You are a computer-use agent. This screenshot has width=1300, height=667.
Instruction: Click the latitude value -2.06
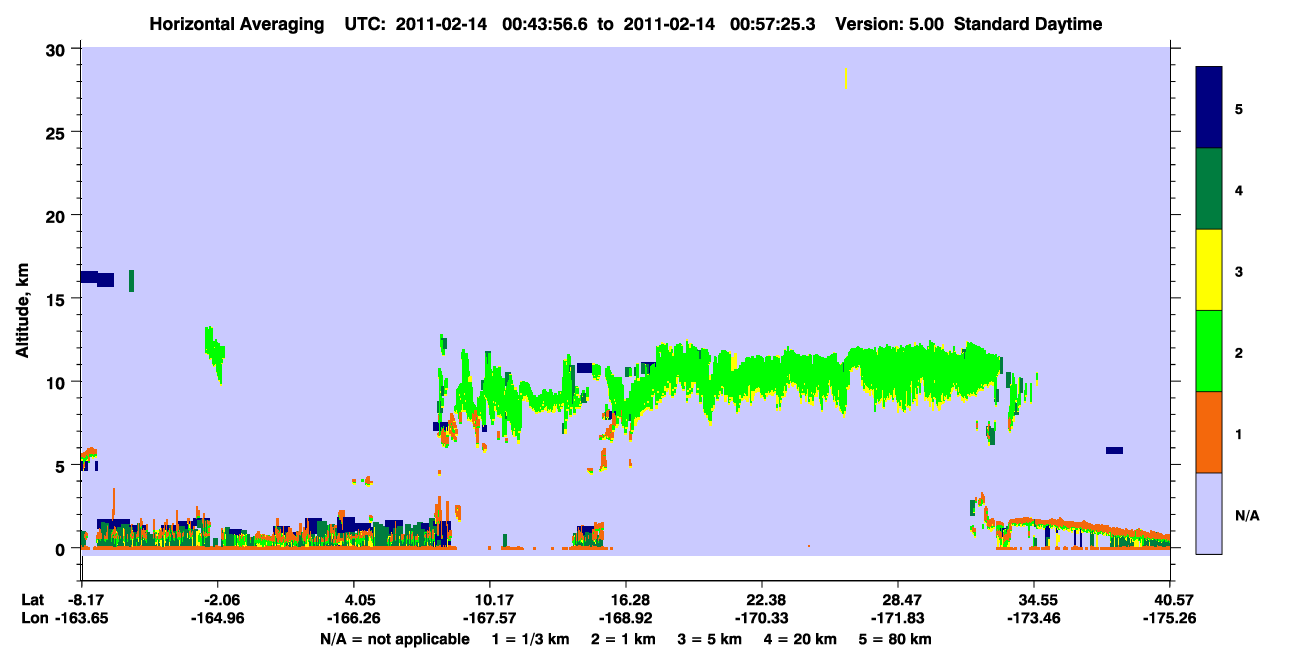[218, 600]
